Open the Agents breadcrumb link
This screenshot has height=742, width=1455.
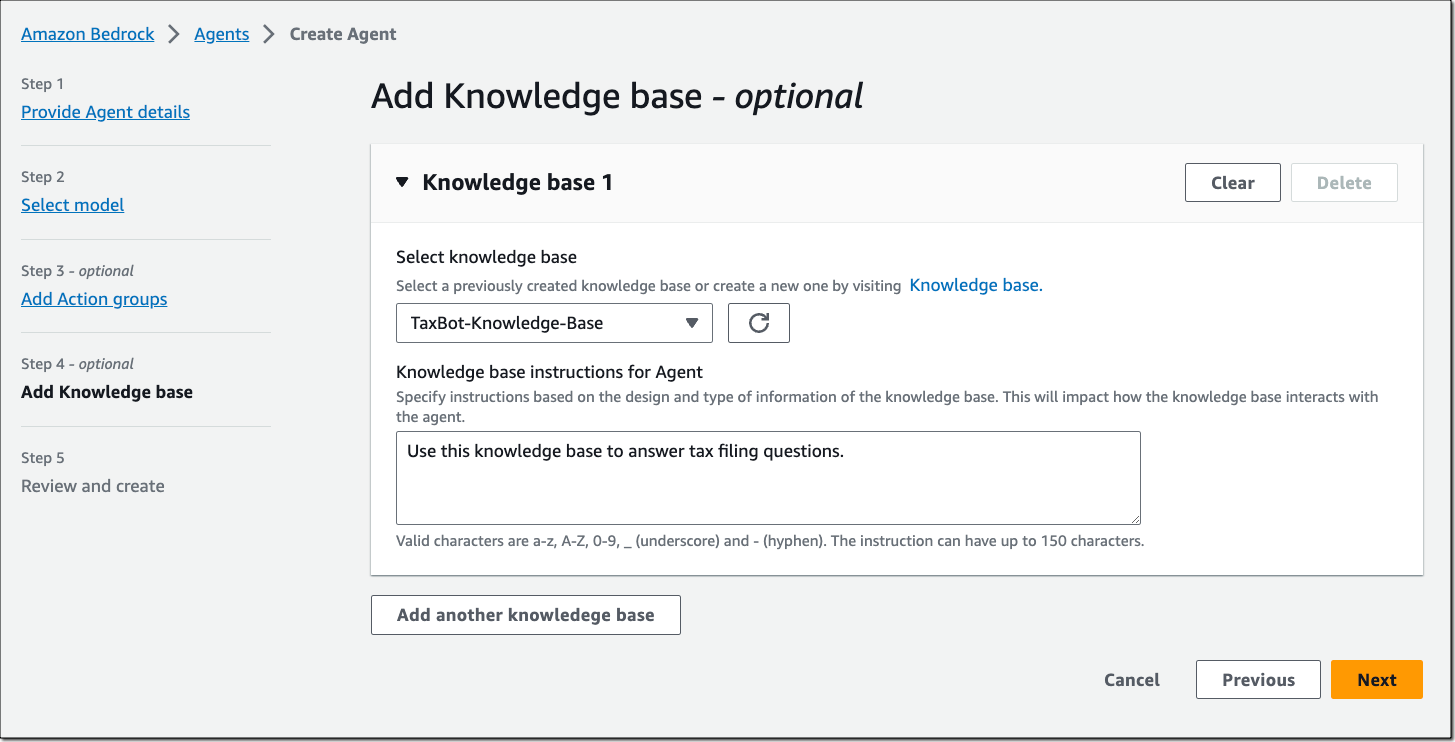[x=221, y=33]
